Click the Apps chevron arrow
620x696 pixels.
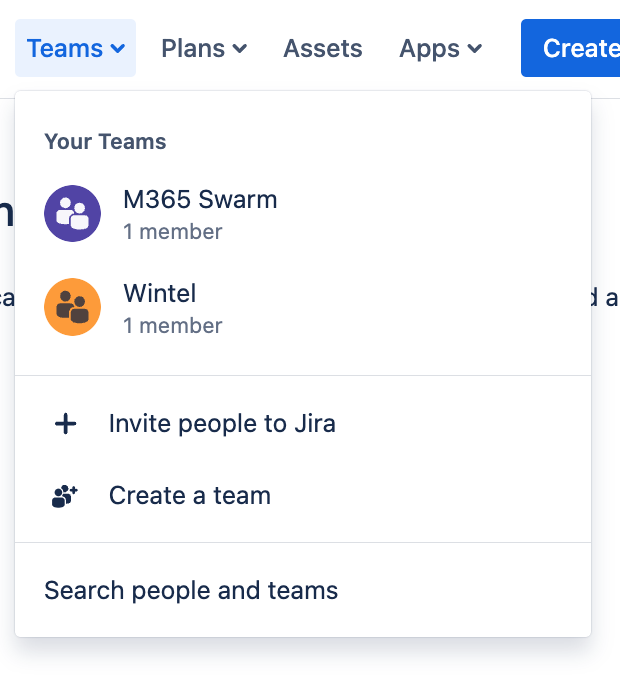pos(474,48)
